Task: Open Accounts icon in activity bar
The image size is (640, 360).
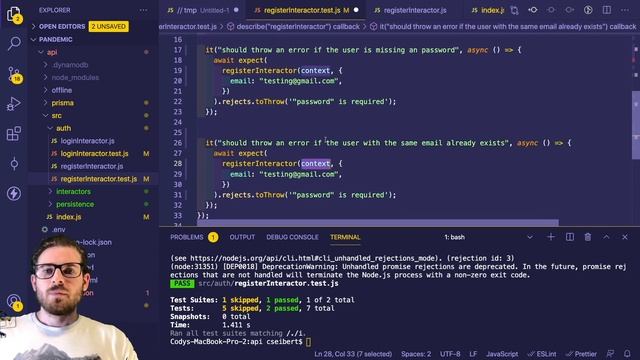Action: click(14, 302)
